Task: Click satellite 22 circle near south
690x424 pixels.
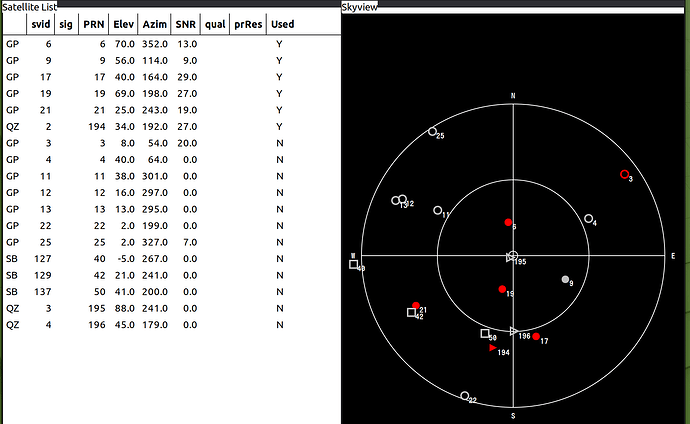Action: pos(464,395)
